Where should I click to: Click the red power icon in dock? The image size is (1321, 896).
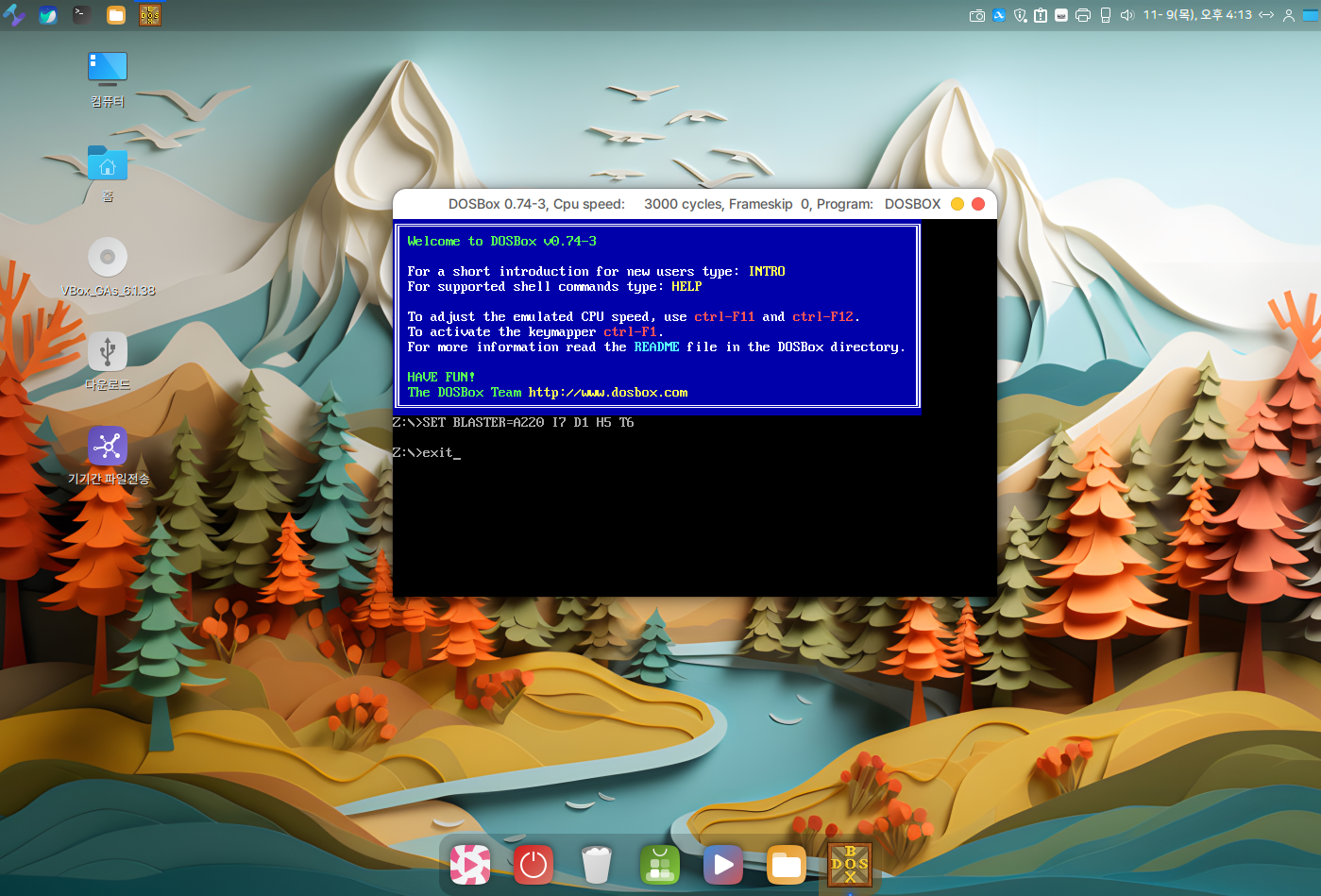click(x=533, y=865)
